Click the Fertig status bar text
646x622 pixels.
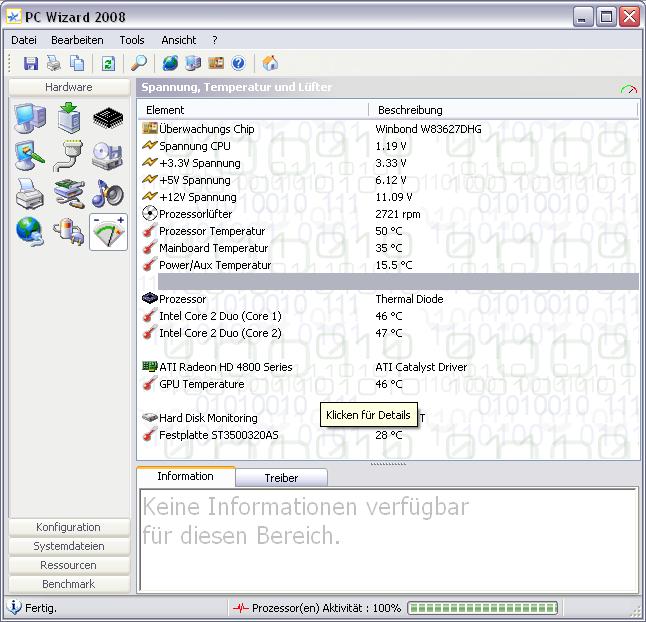click(x=41, y=608)
